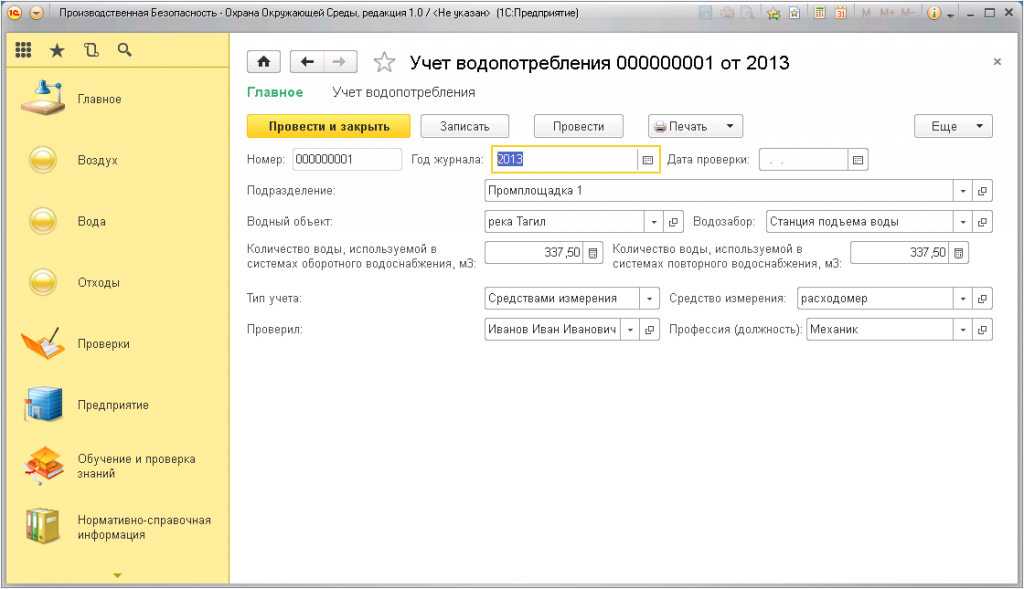
Task: Expand the Тип учета dropdown
Action: (x=650, y=298)
